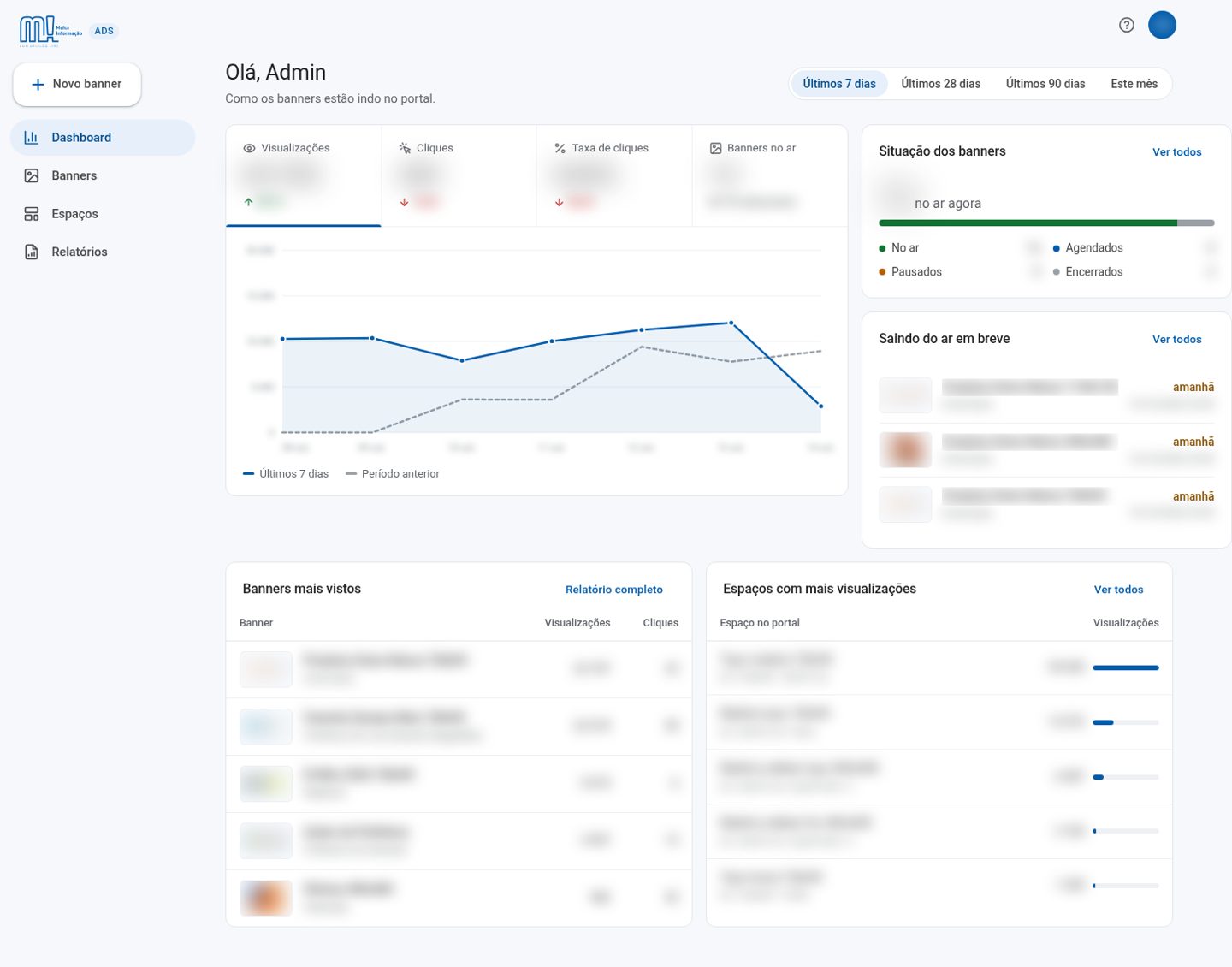Click the report file icon beside Relatórios

point(32,252)
